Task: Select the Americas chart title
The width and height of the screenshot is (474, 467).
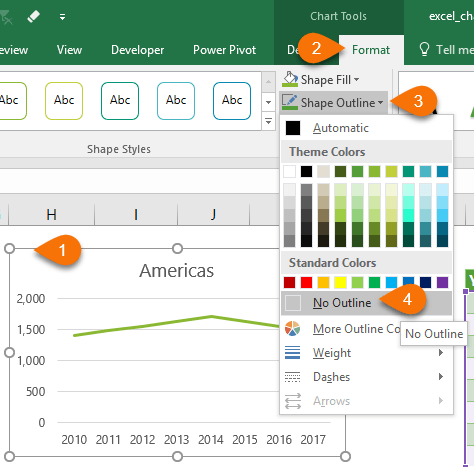Action: pyautogui.click(x=177, y=270)
